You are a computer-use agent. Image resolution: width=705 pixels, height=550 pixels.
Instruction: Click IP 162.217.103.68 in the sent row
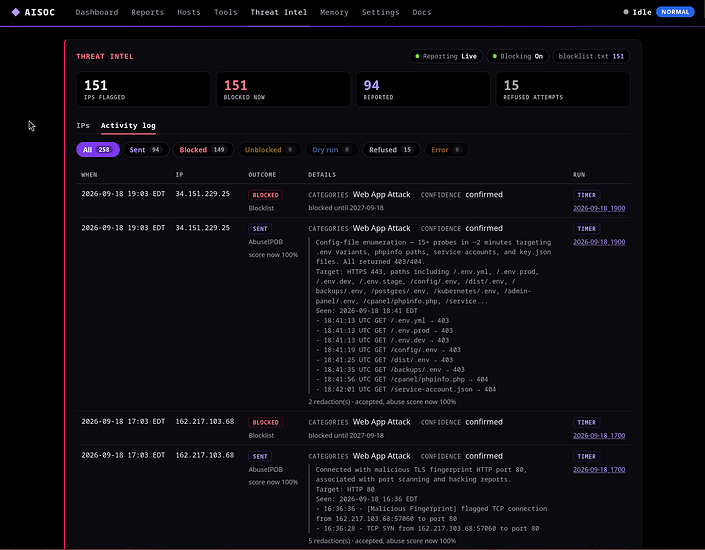(x=205, y=455)
